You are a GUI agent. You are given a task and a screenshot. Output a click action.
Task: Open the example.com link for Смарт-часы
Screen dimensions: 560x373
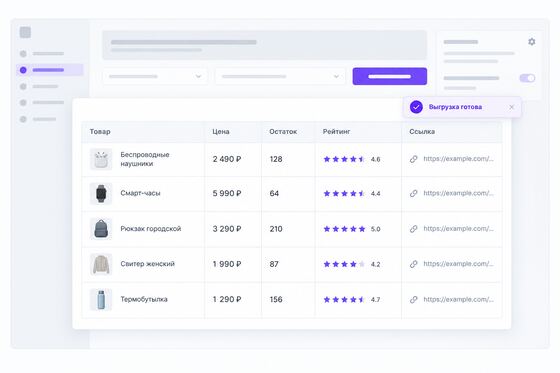(459, 193)
